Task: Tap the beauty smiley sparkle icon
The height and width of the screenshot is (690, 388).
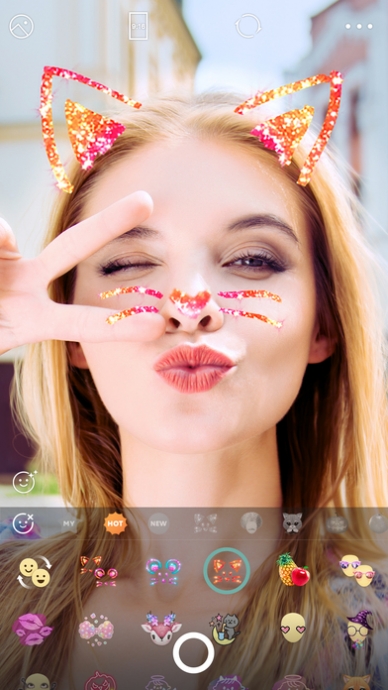Action: pyautogui.click(x=24, y=481)
